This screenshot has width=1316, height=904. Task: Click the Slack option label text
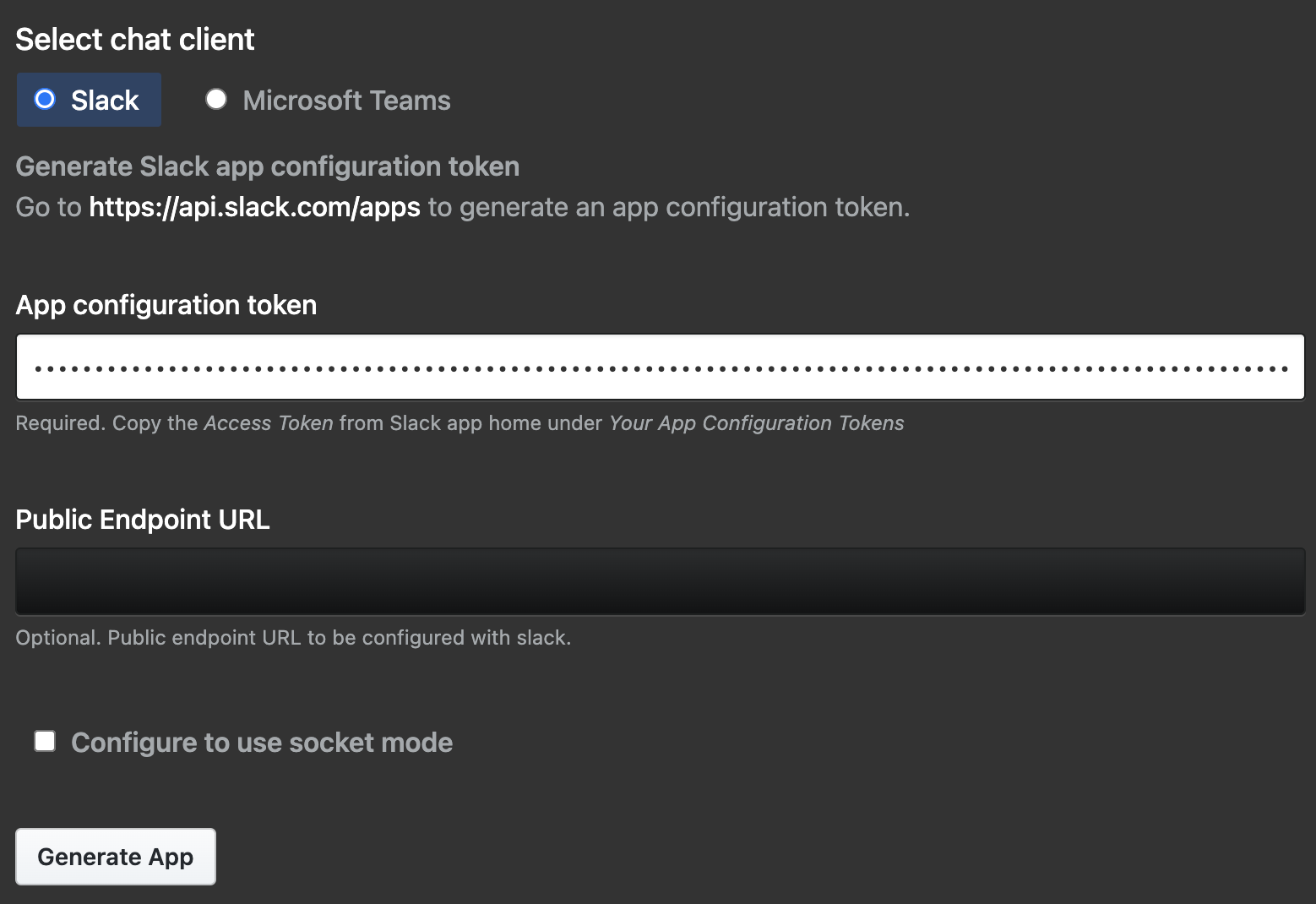(x=105, y=101)
